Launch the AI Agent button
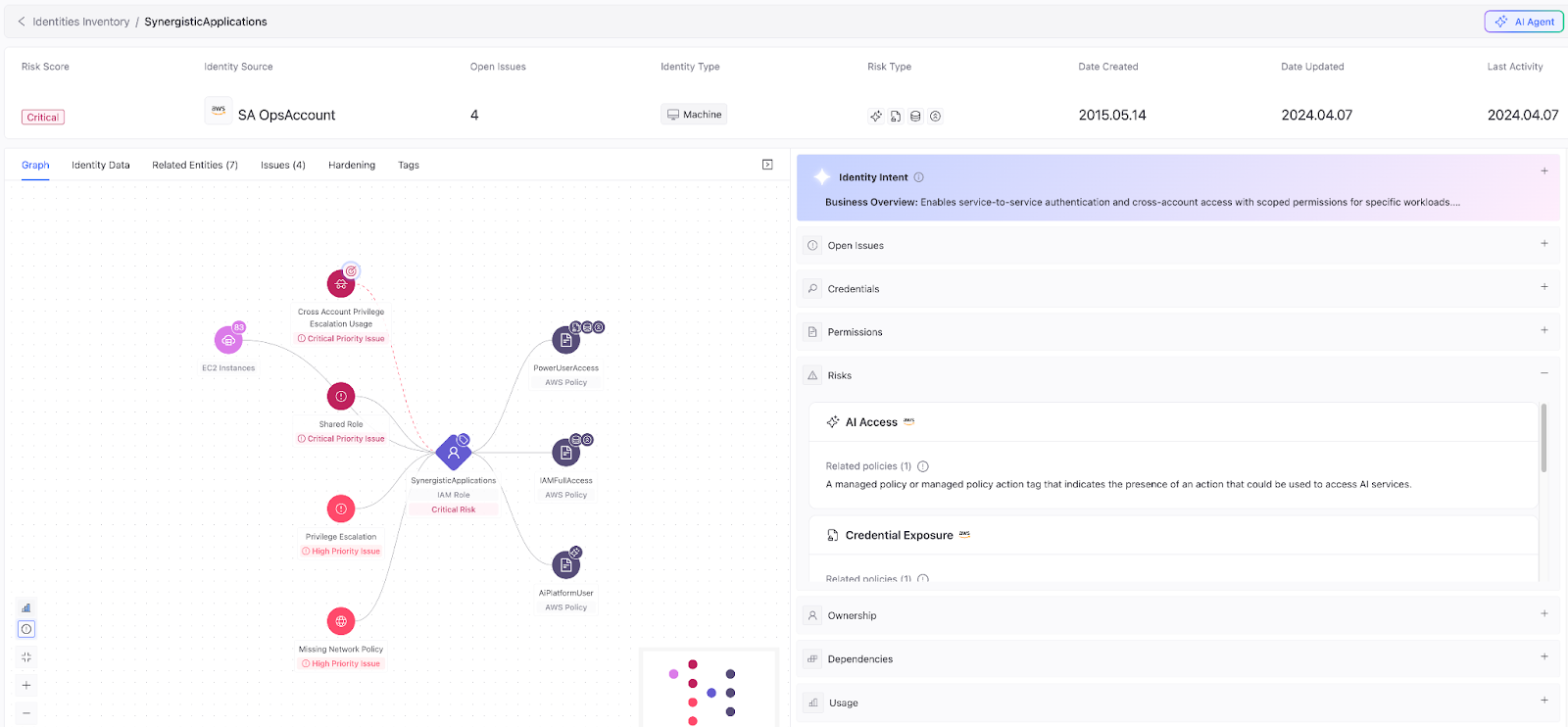Screen dimensions: 1568x727 (x=1524, y=22)
